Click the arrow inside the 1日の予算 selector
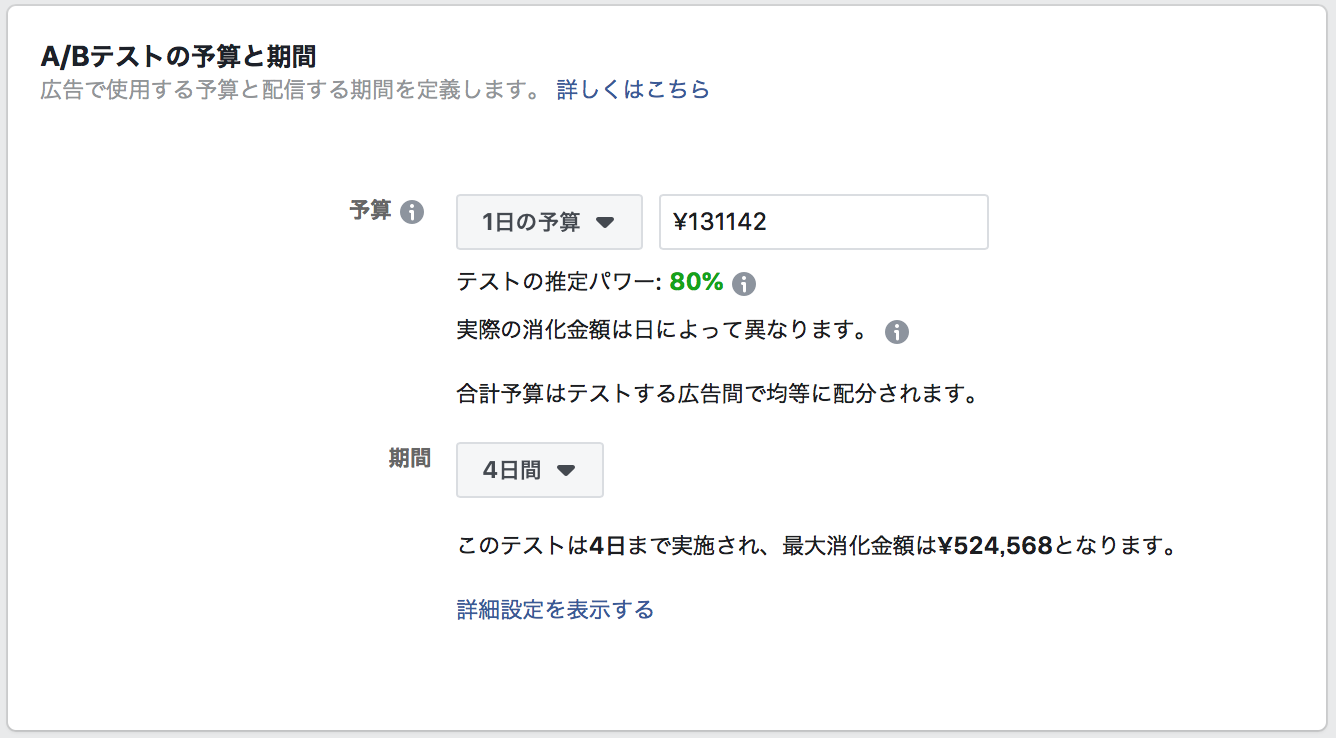This screenshot has height=738, width=1336. tap(604, 222)
